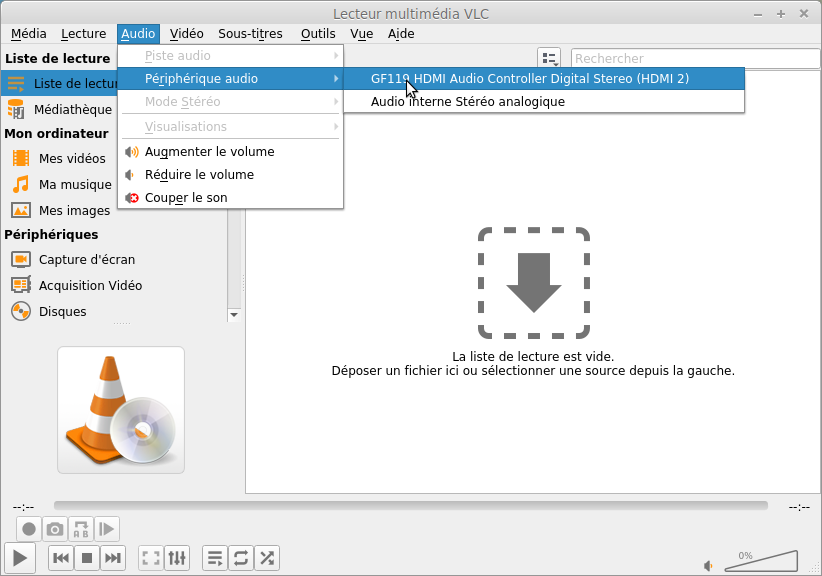Screen dimensions: 822x576
Task: Go to the previous media track
Action: pyautogui.click(x=61, y=558)
